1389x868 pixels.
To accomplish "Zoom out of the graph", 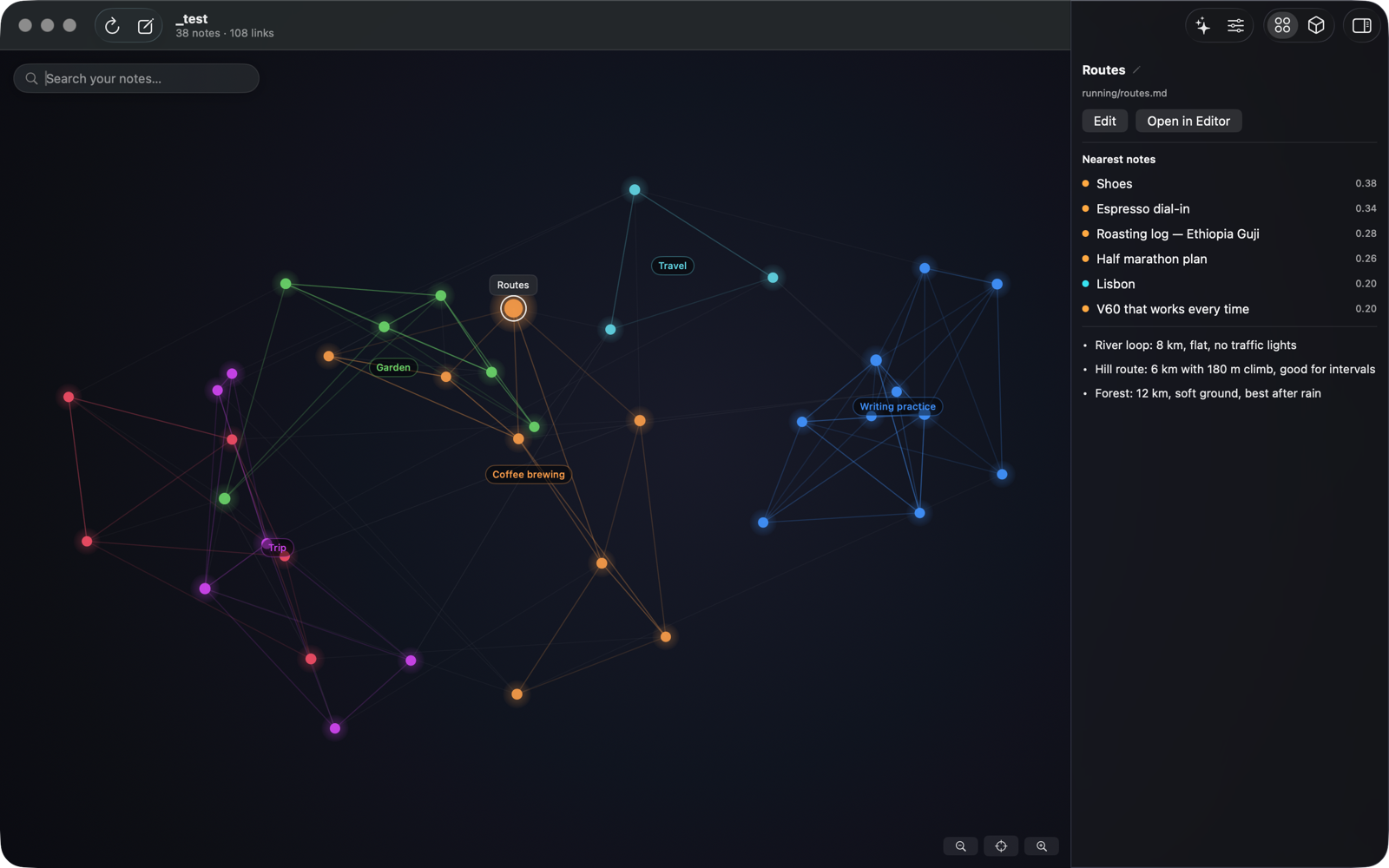I will click(x=960, y=846).
